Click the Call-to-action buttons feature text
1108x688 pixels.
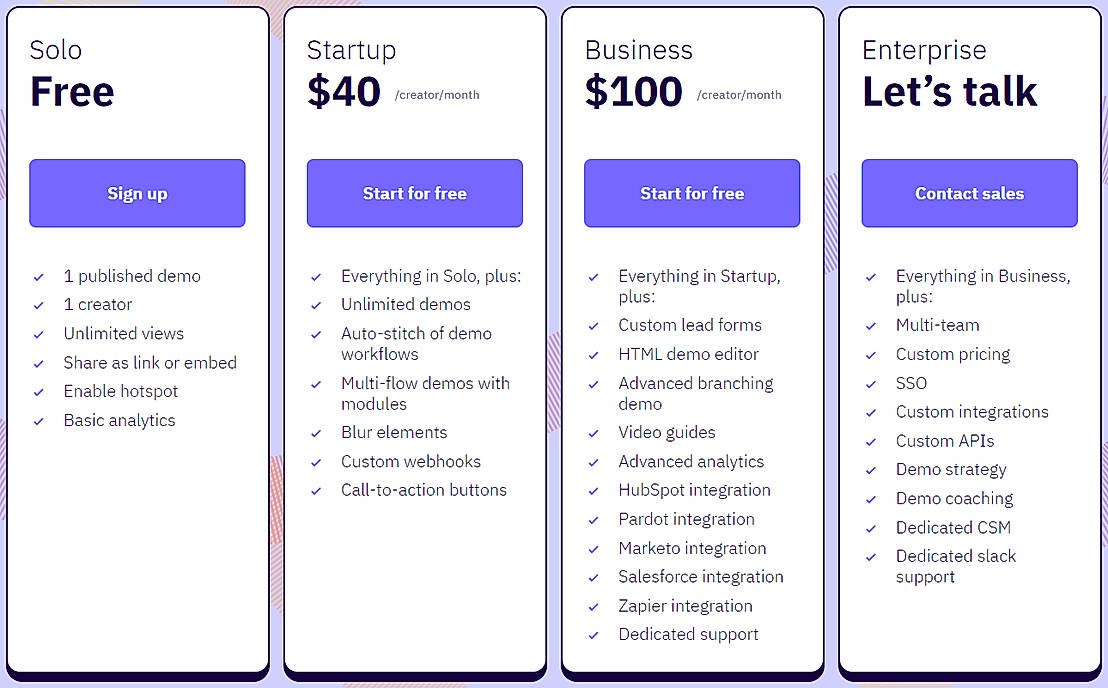423,490
